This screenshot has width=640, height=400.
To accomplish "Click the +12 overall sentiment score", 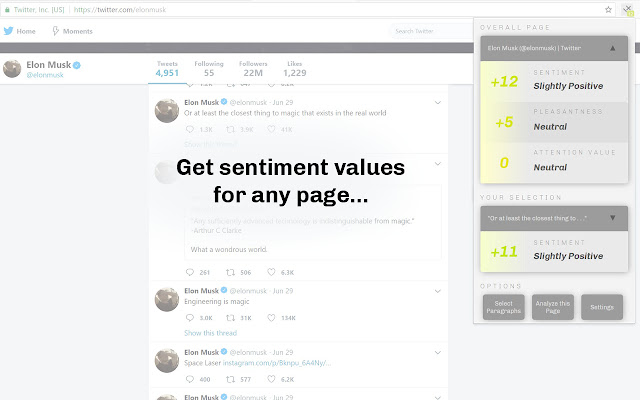I will 504,82.
